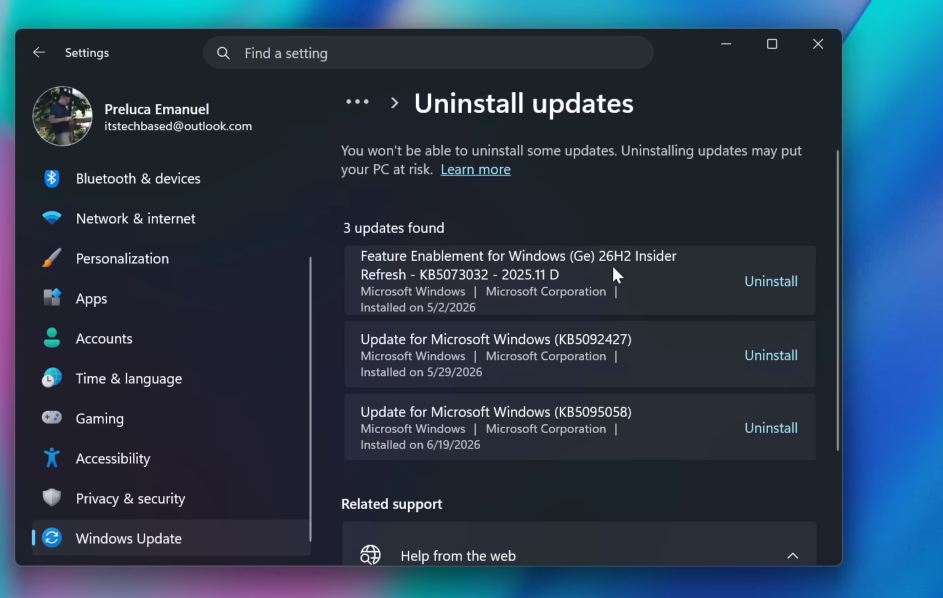This screenshot has width=943, height=598.
Task: Open the Preluca Emanuel account name
Action: point(156,109)
